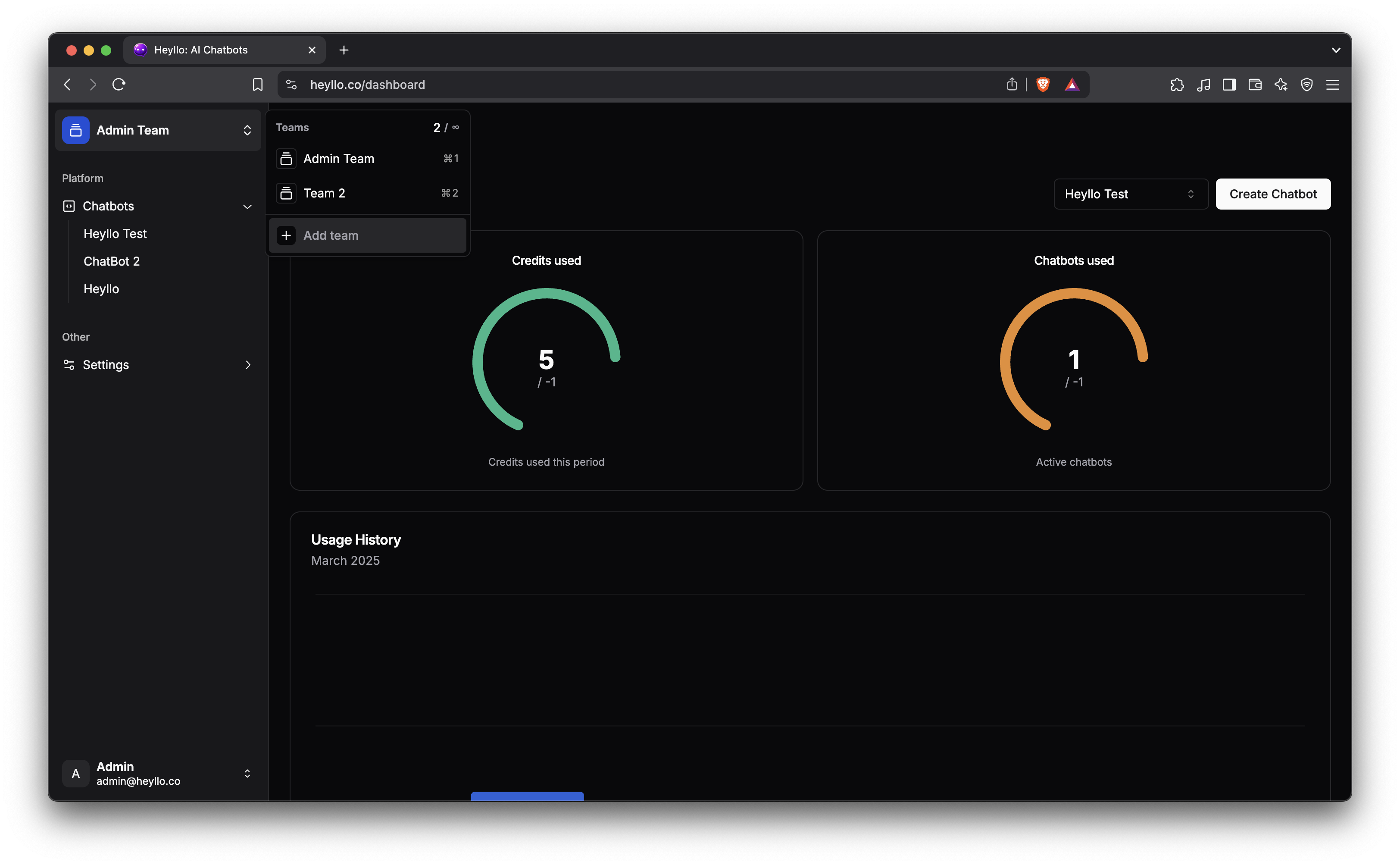Click the Create Chatbot button
1400x865 pixels.
click(x=1273, y=194)
